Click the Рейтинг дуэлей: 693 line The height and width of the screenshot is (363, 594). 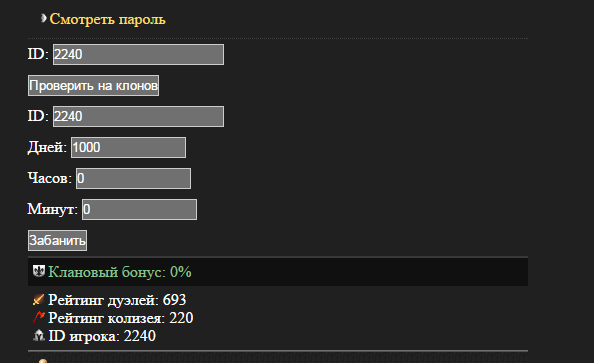pyautogui.click(x=117, y=300)
